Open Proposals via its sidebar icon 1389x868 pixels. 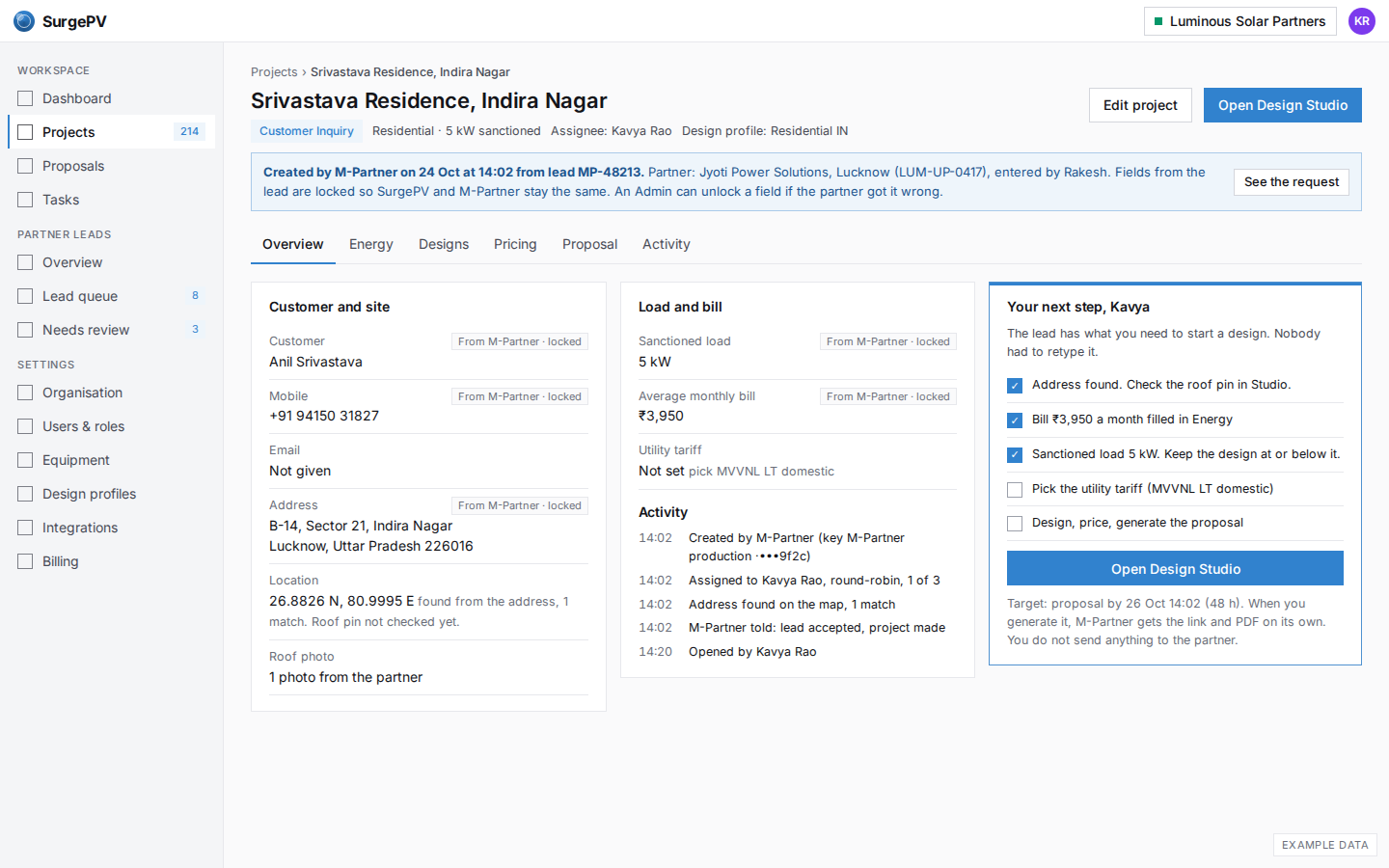click(25, 166)
